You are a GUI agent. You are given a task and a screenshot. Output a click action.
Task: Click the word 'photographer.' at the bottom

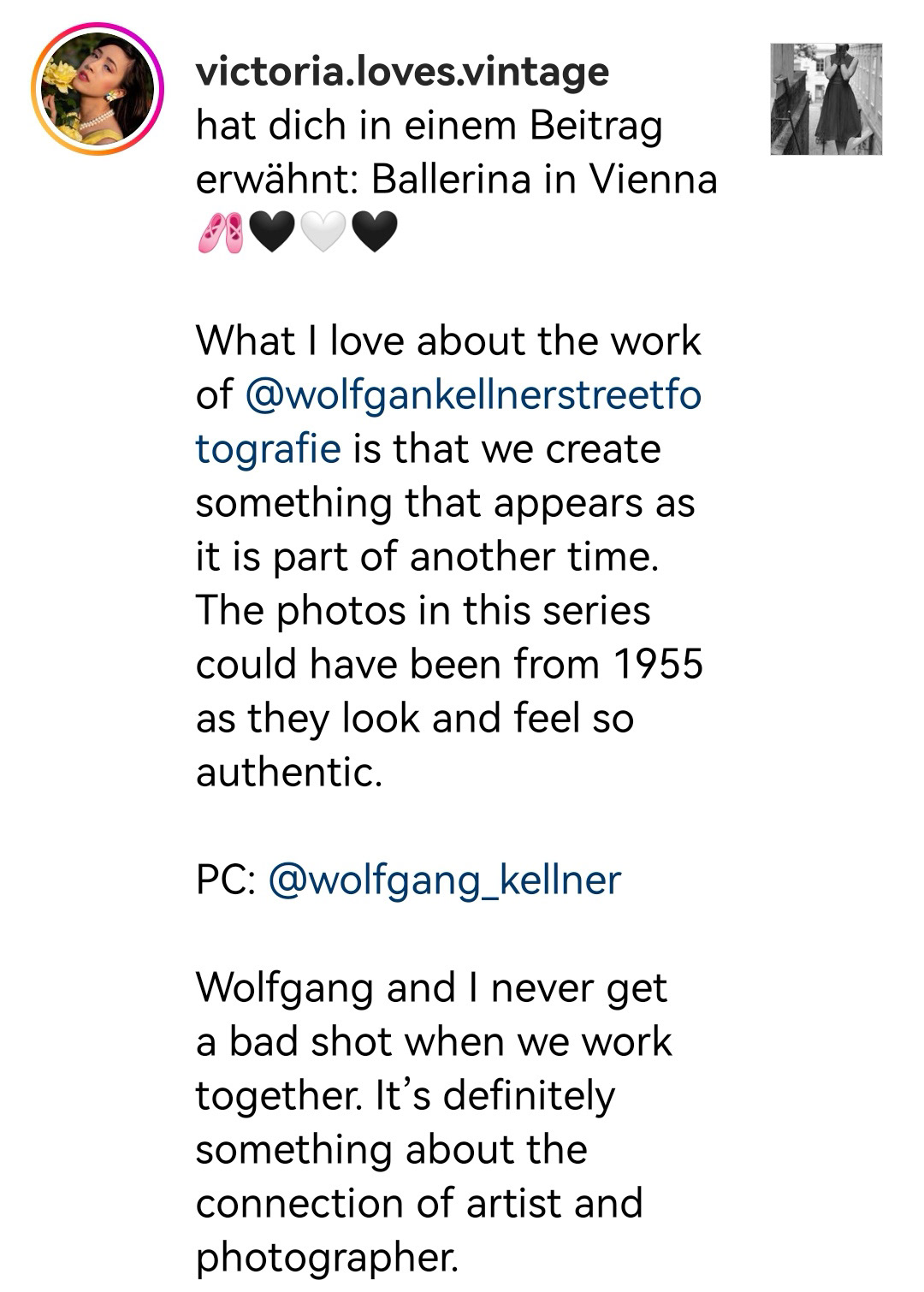[327, 1257]
